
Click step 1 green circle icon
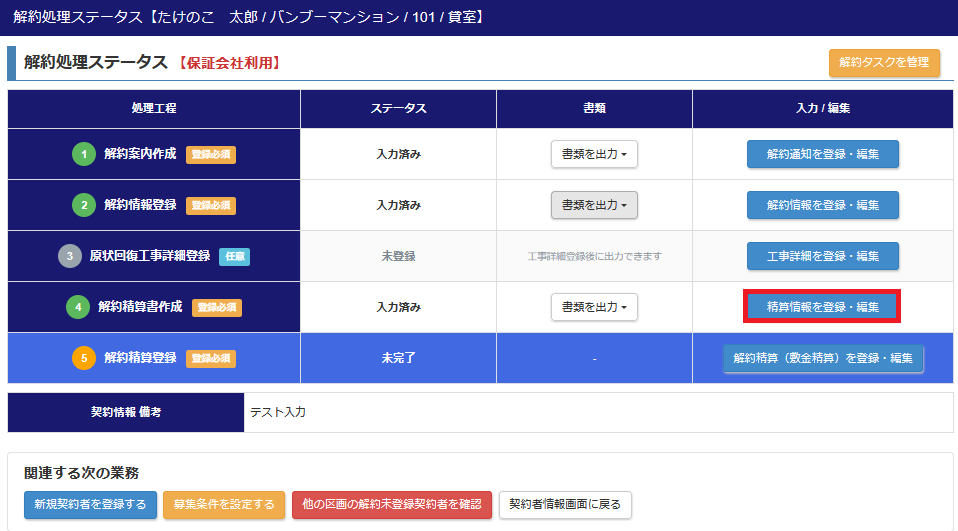click(x=84, y=154)
